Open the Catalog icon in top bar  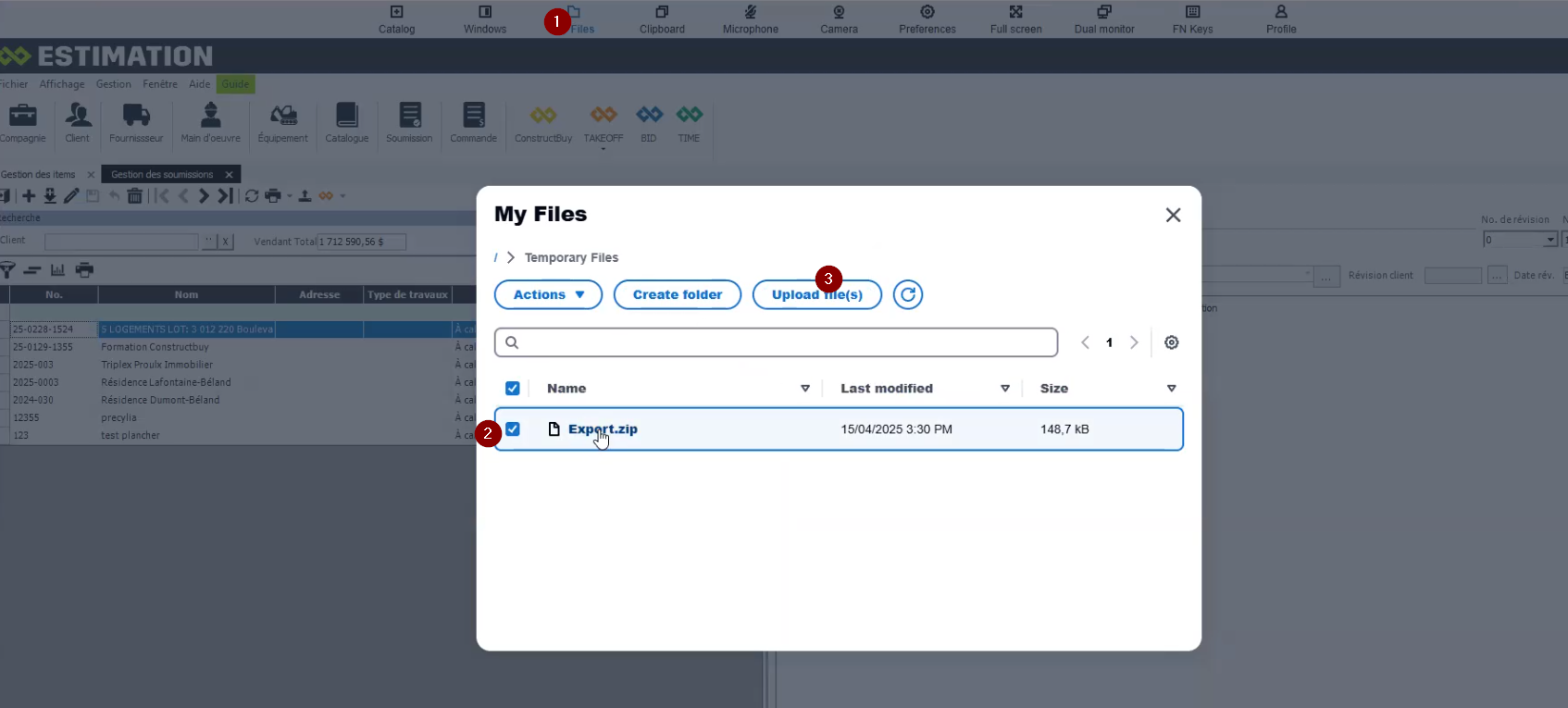pos(396,19)
